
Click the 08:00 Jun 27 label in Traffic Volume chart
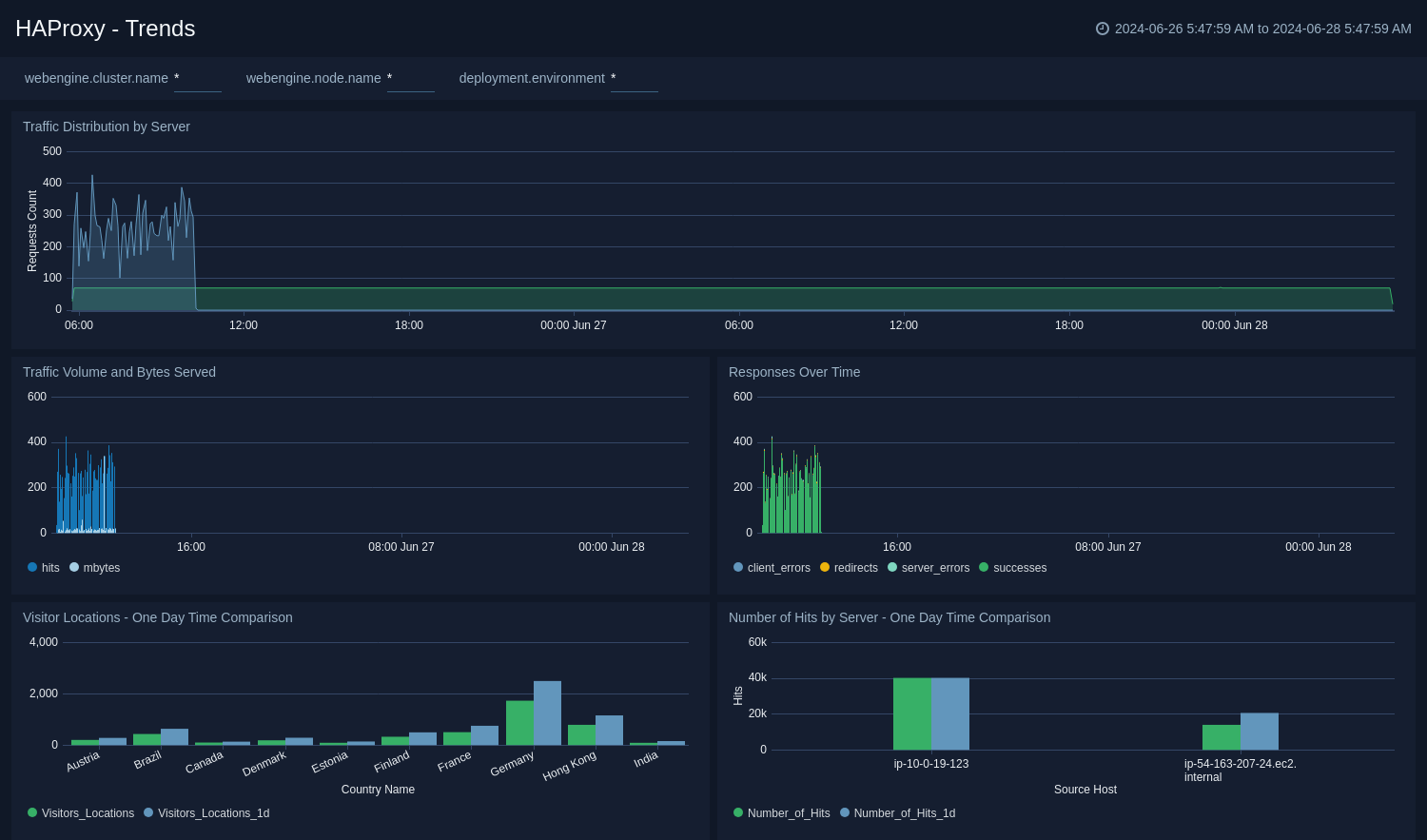click(x=401, y=547)
